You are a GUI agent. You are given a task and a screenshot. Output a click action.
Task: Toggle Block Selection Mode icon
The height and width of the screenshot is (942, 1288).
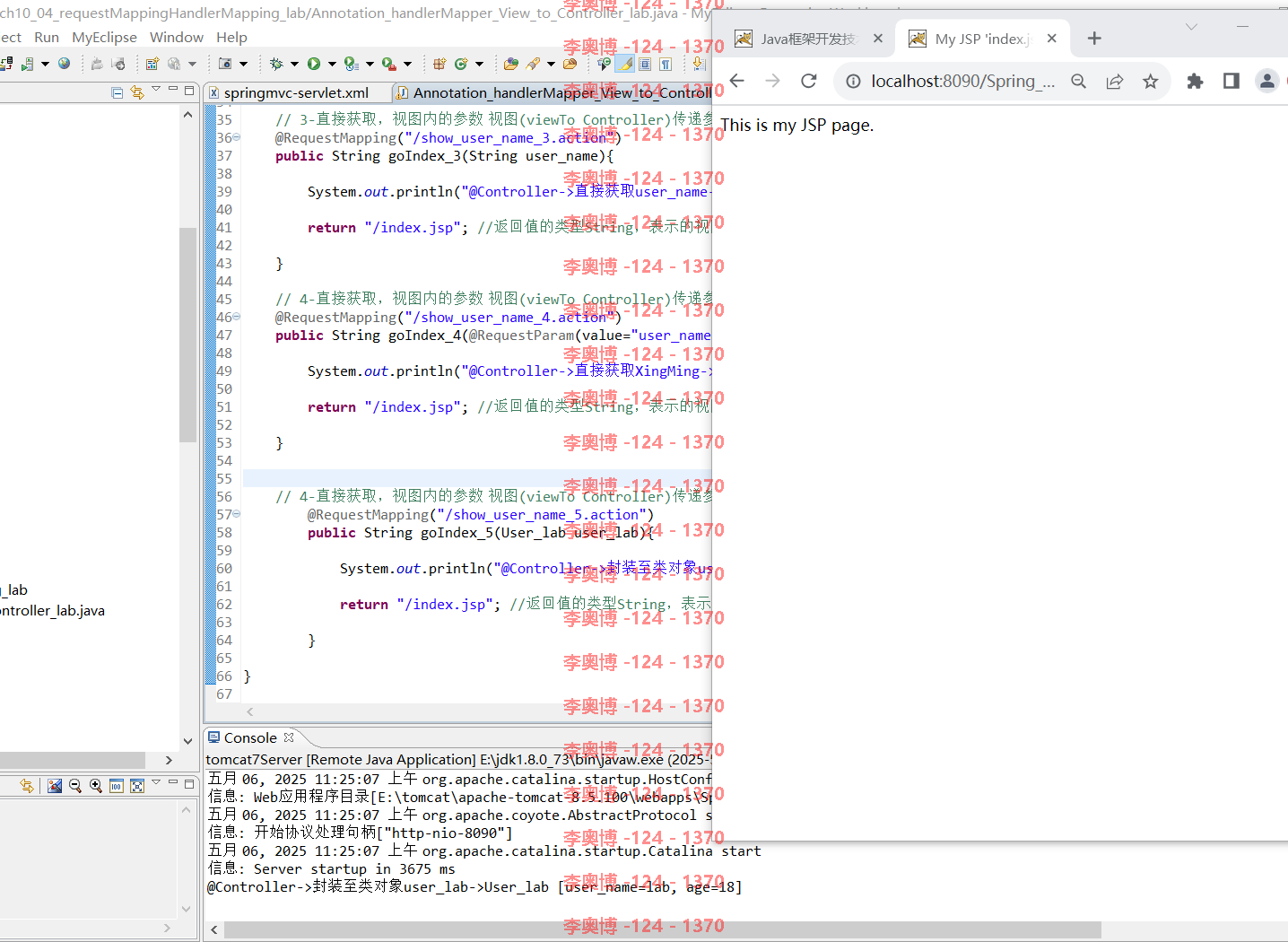pyautogui.click(x=645, y=64)
